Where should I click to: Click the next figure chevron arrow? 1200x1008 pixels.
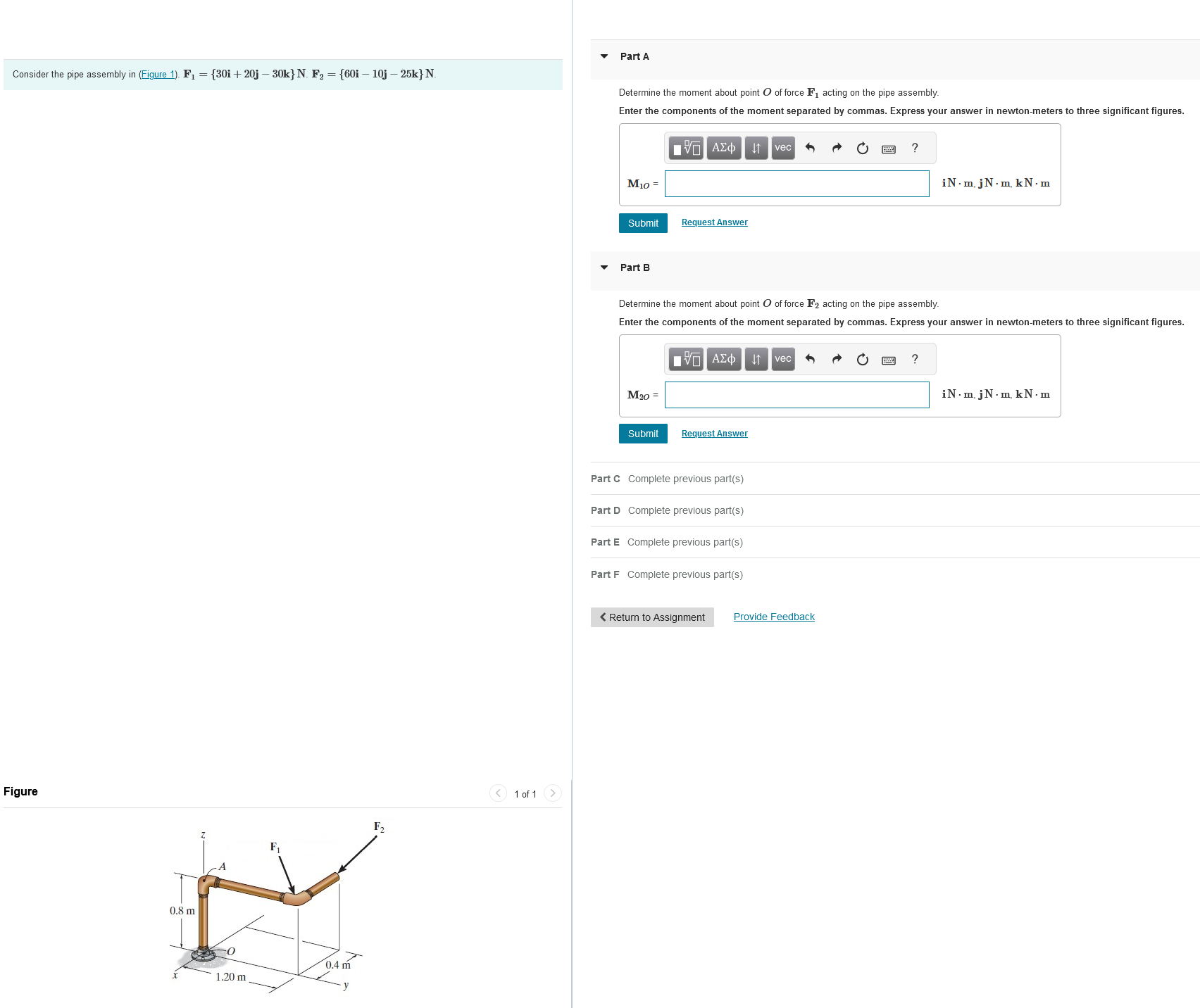553,793
